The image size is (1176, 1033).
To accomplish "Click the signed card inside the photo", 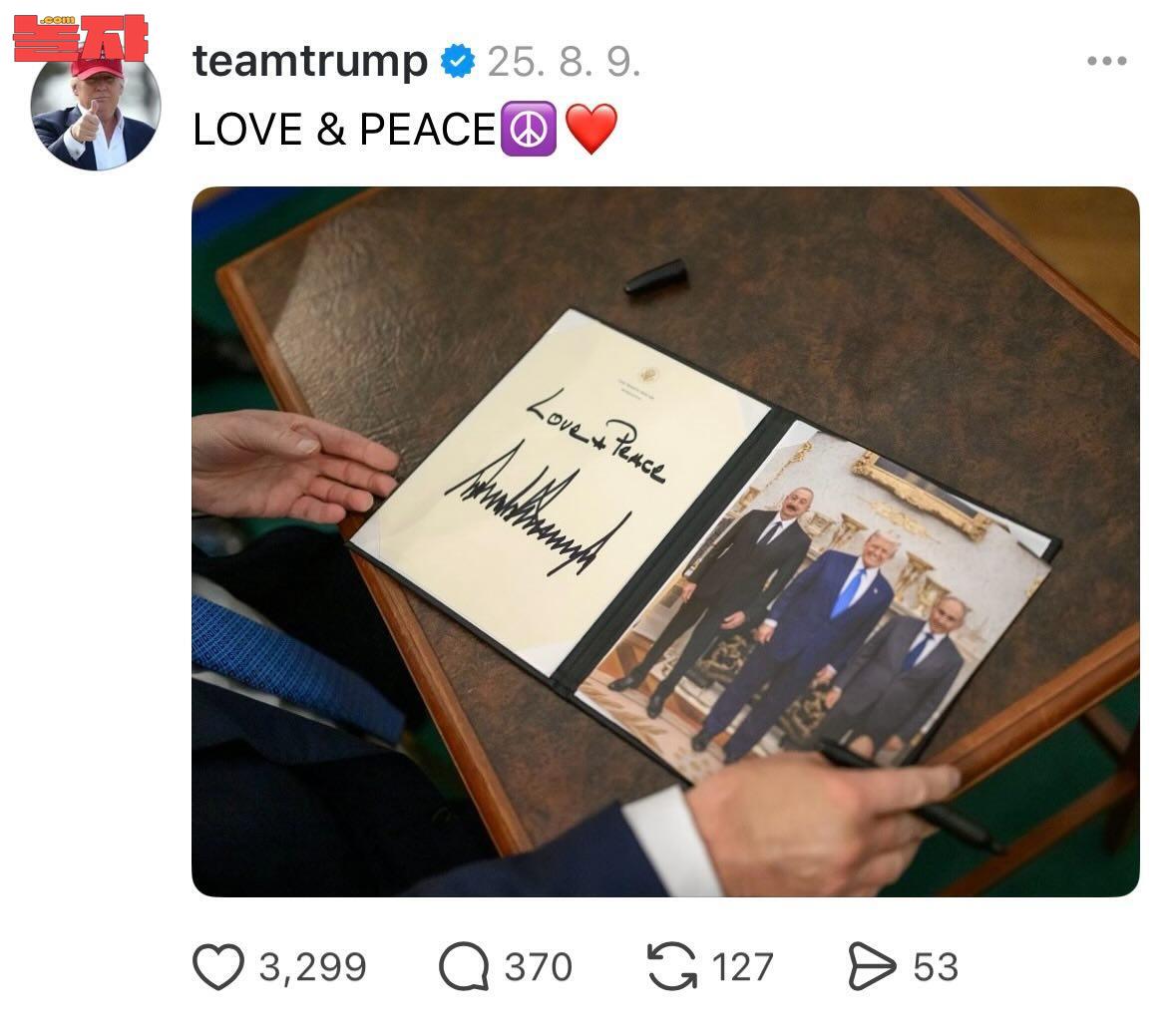I will [560, 489].
